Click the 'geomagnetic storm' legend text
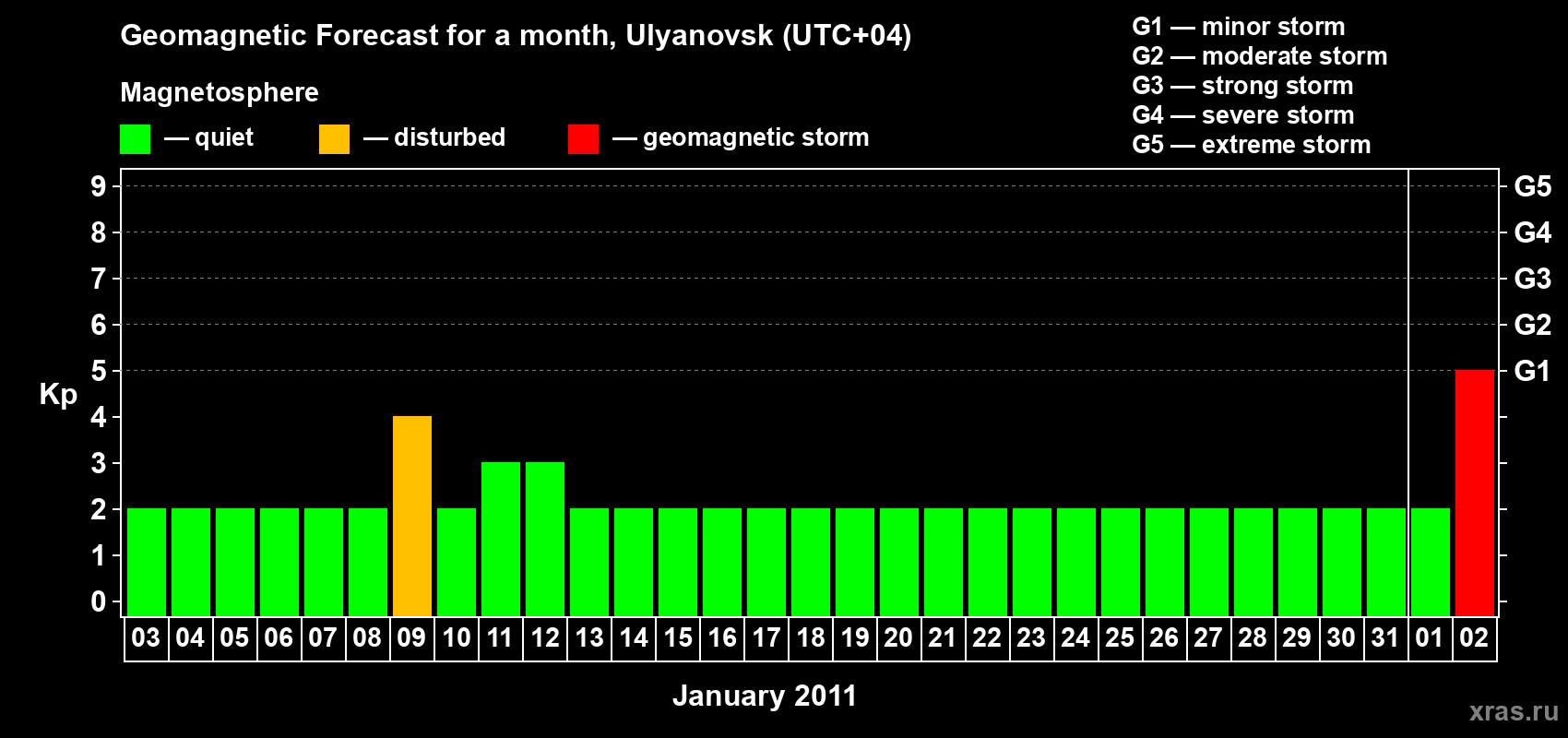Screen dimensions: 1568x738 (756, 138)
